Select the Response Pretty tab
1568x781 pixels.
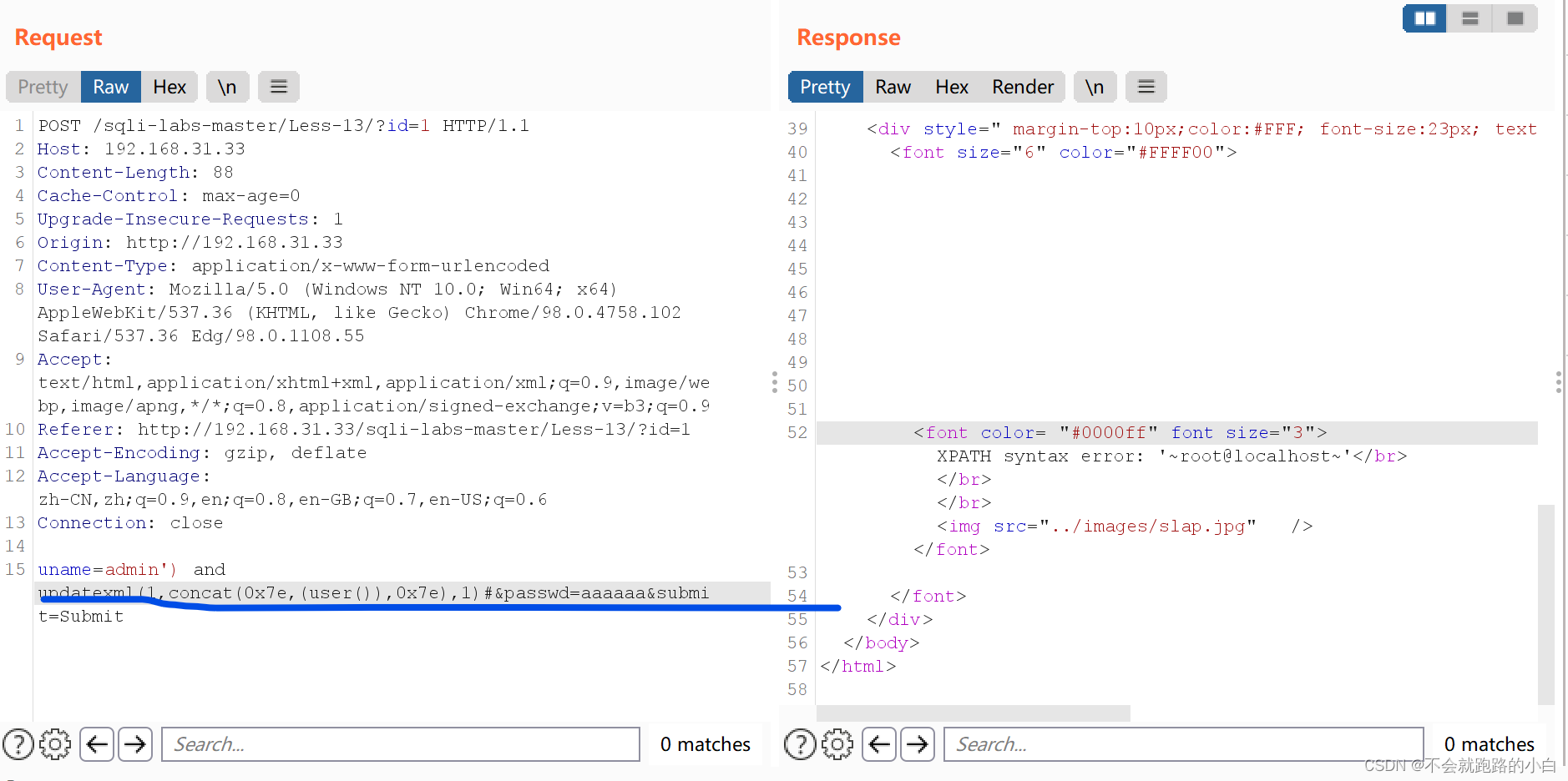(x=825, y=87)
